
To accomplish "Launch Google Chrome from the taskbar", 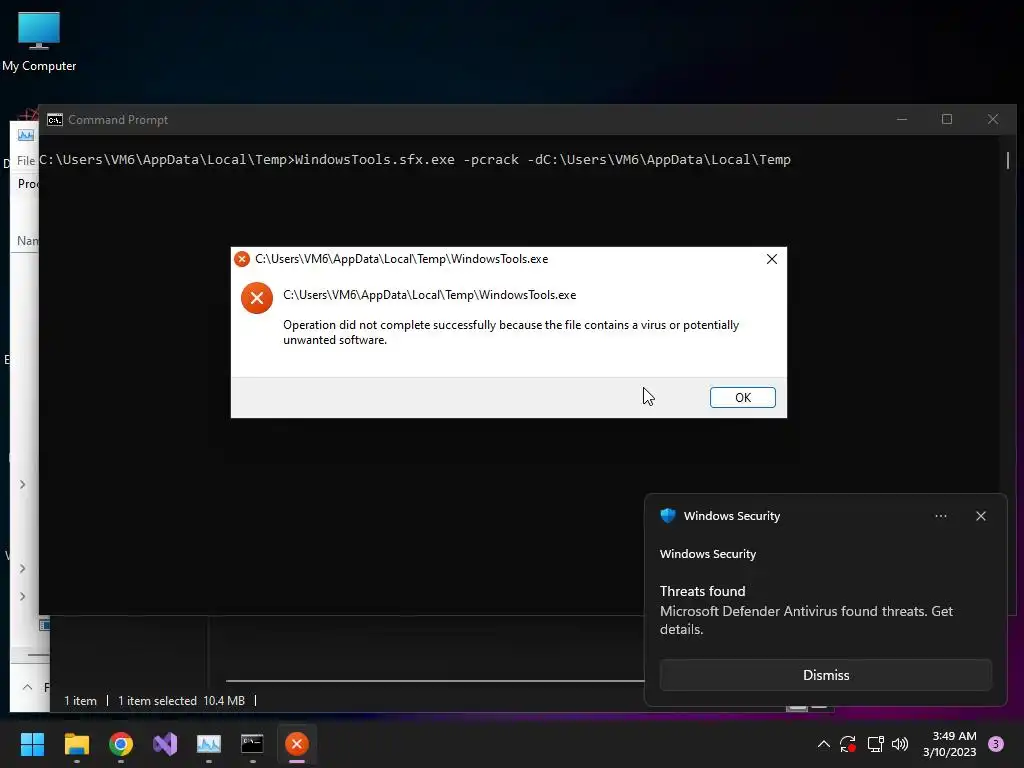I will pos(121,744).
